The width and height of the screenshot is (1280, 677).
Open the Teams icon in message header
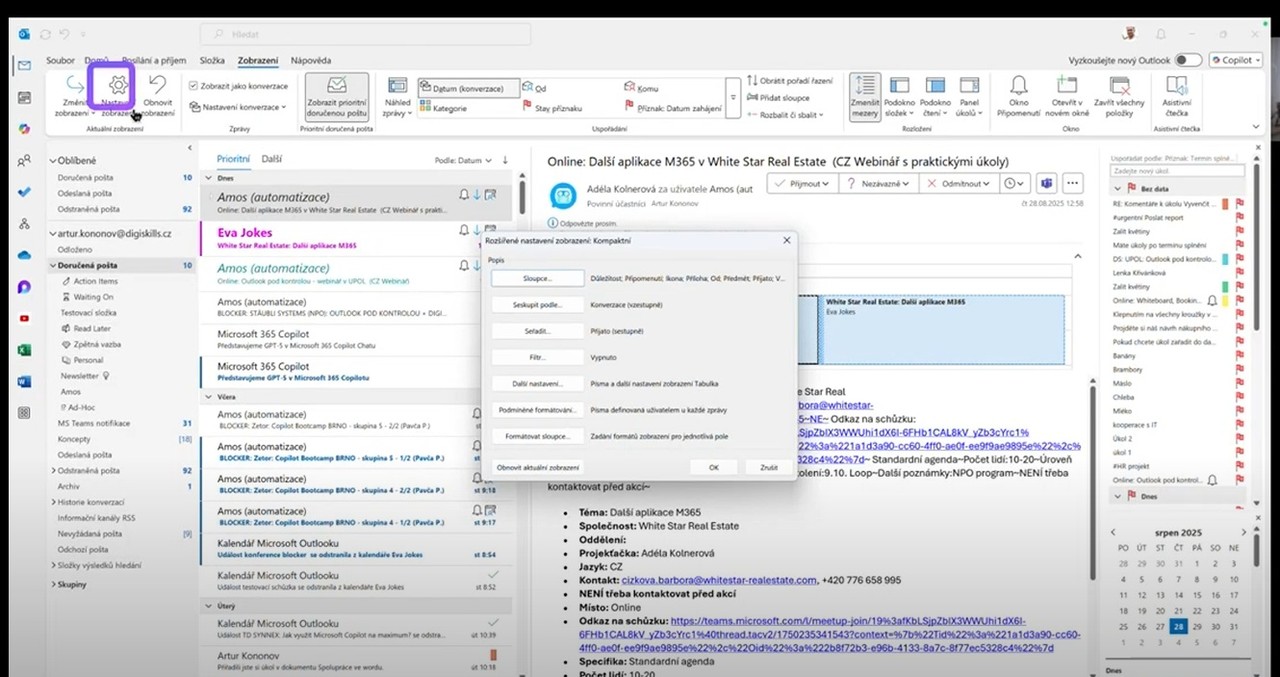[1046, 184]
